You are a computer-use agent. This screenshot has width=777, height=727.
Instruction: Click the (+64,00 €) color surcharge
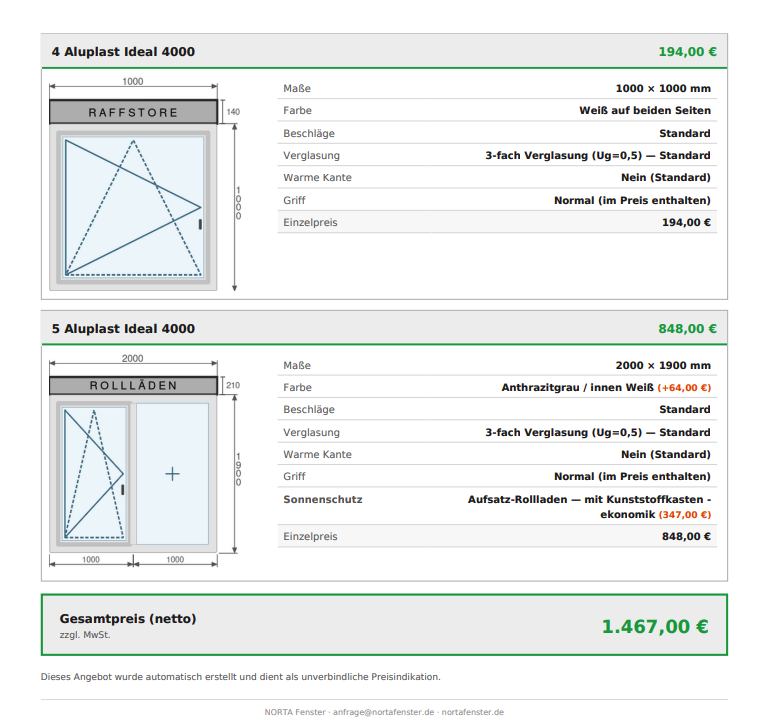(x=684, y=388)
